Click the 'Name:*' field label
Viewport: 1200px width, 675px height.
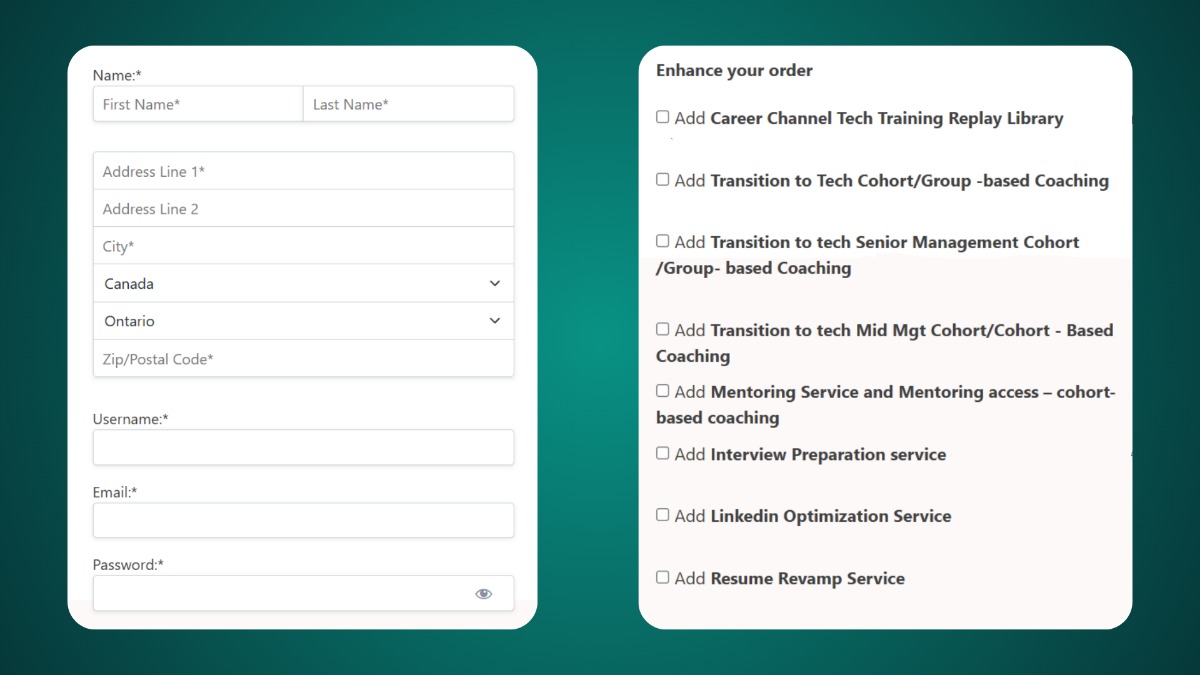118,75
